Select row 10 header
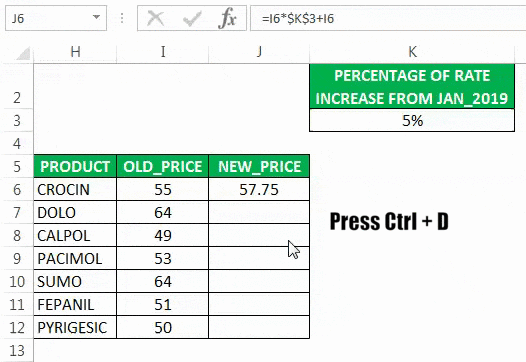 [17, 281]
